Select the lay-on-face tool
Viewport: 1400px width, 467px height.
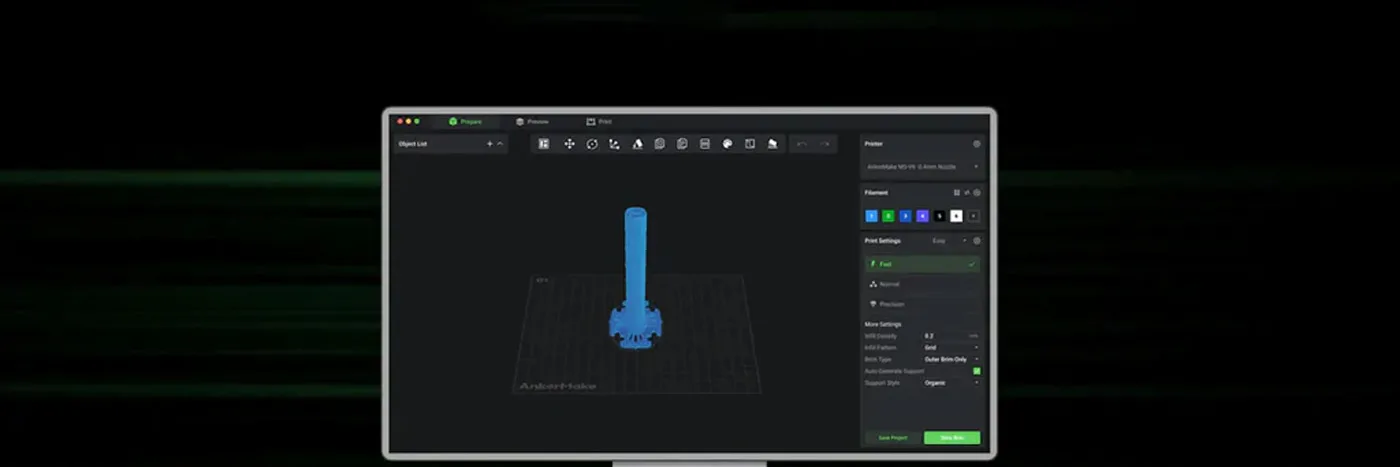click(x=637, y=144)
